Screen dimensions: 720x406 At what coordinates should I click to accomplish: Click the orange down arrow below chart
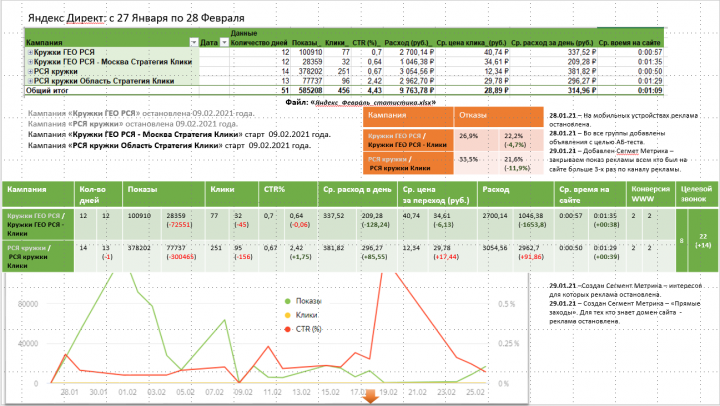tap(371, 396)
